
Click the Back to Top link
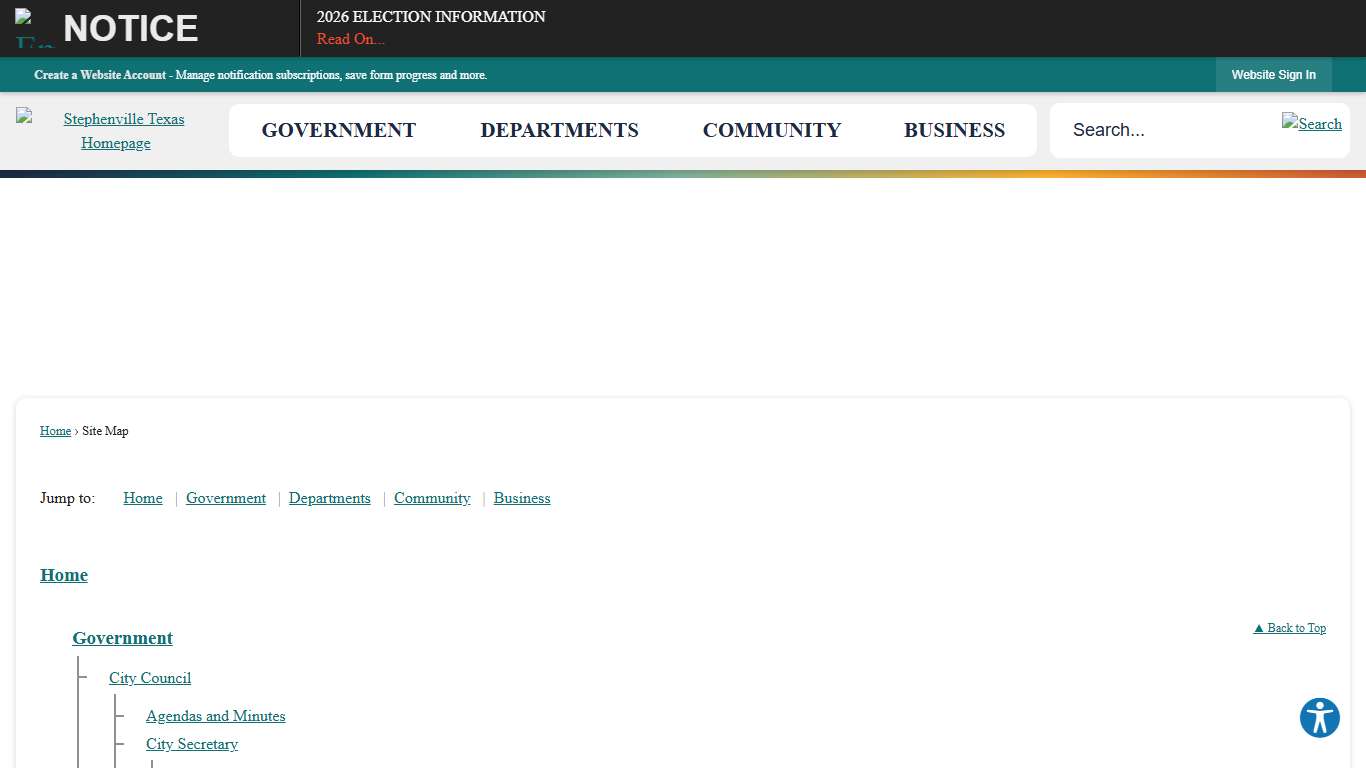tap(1289, 628)
